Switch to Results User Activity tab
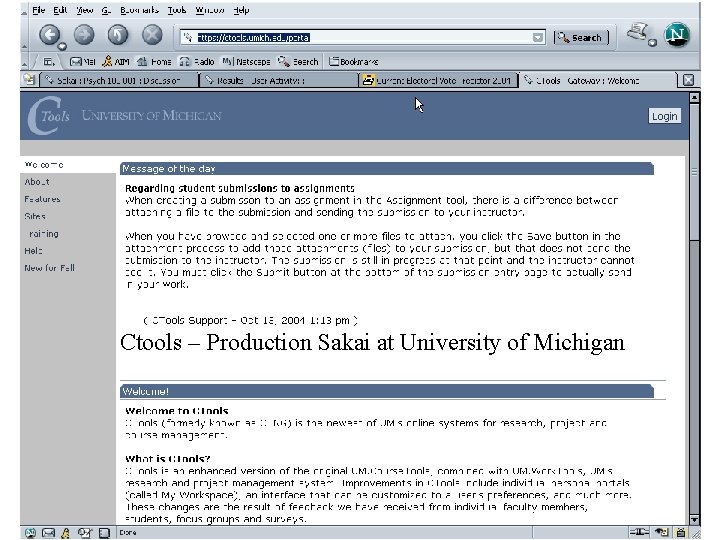720x540 pixels. point(279,80)
